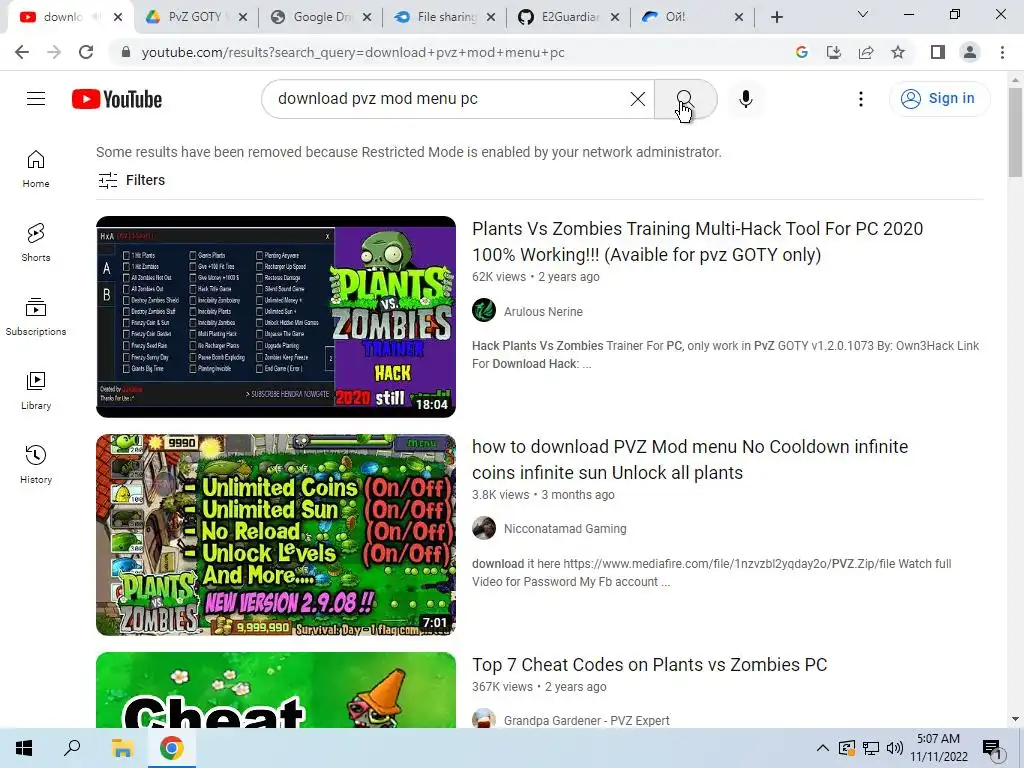
Task: Open Top 7 Cheat Codes video title
Action: [x=650, y=665]
